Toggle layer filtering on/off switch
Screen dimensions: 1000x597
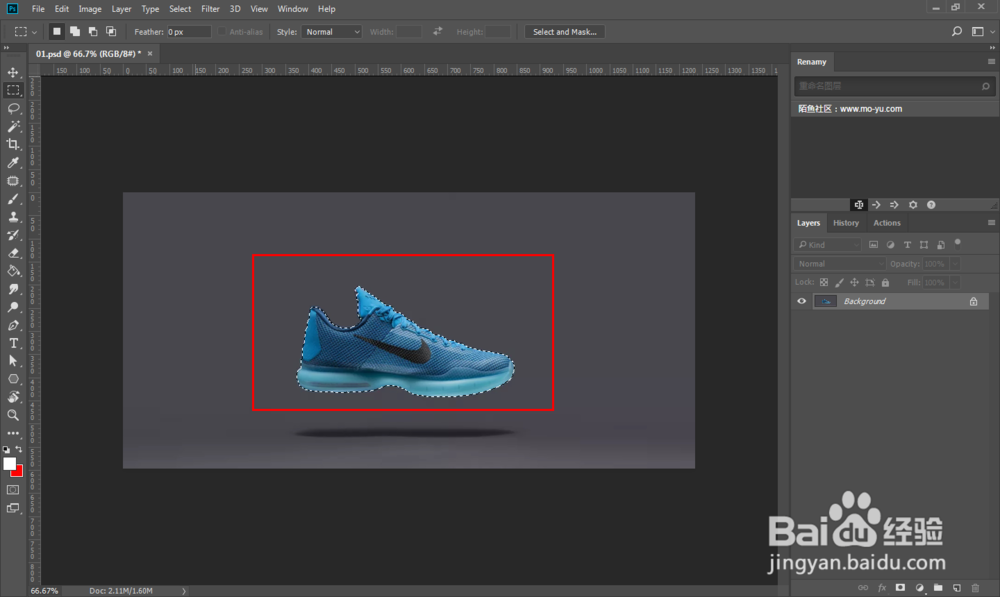pos(957,242)
